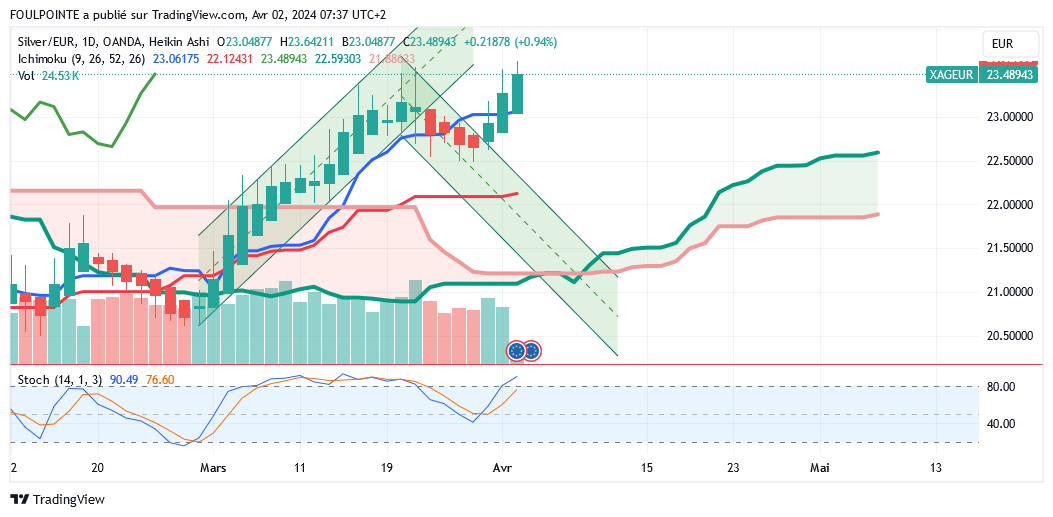The width and height of the screenshot is (1053, 517).
Task: Open the right-hand EU flag economic event marker
Action: click(532, 350)
